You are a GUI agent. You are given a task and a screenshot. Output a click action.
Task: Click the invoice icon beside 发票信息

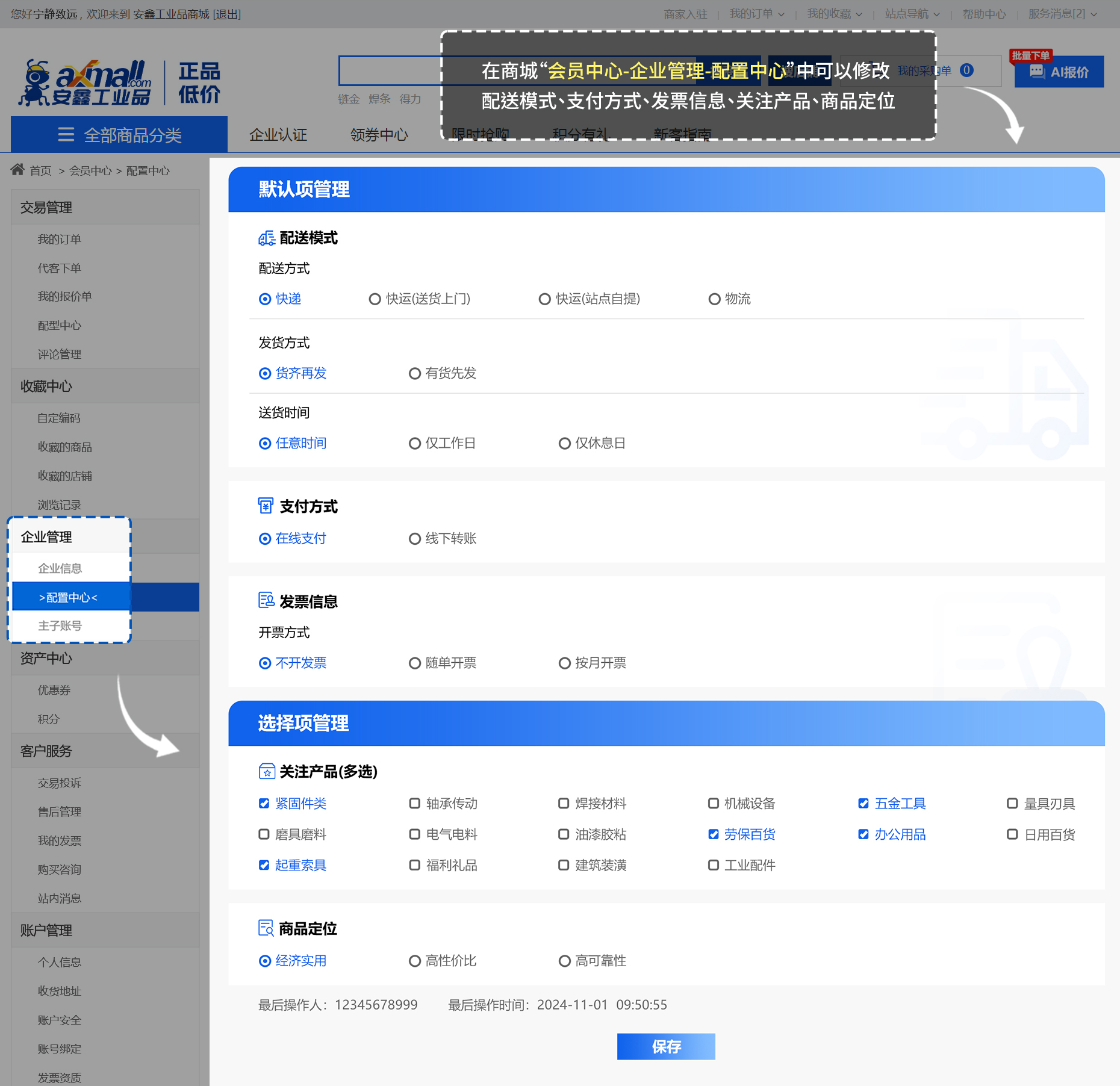click(x=266, y=600)
